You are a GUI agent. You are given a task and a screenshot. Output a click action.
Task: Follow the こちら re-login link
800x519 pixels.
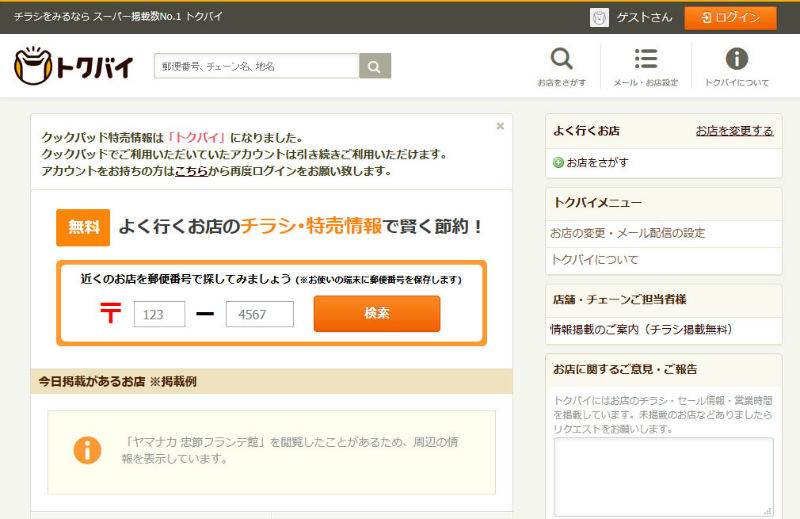tap(191, 171)
